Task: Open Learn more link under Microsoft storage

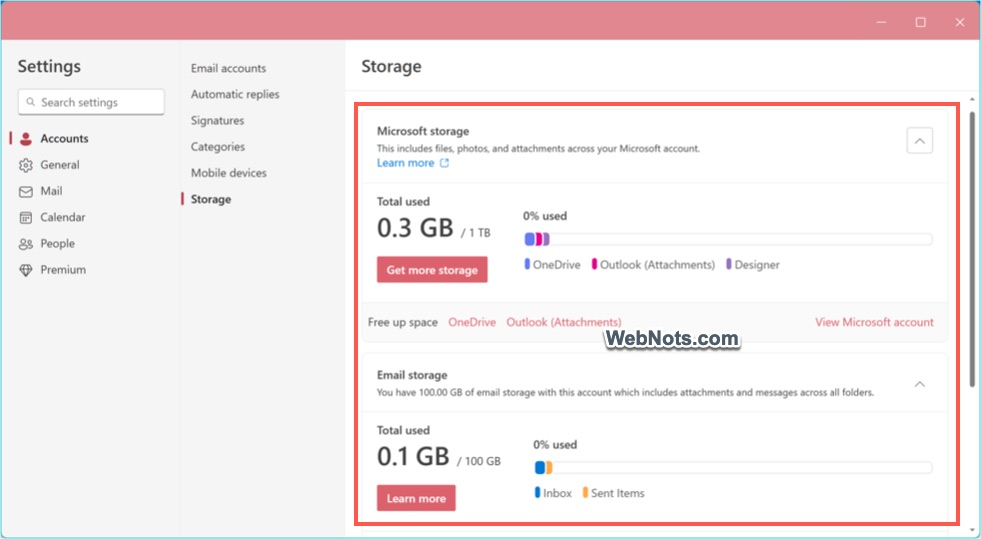Action: (405, 163)
